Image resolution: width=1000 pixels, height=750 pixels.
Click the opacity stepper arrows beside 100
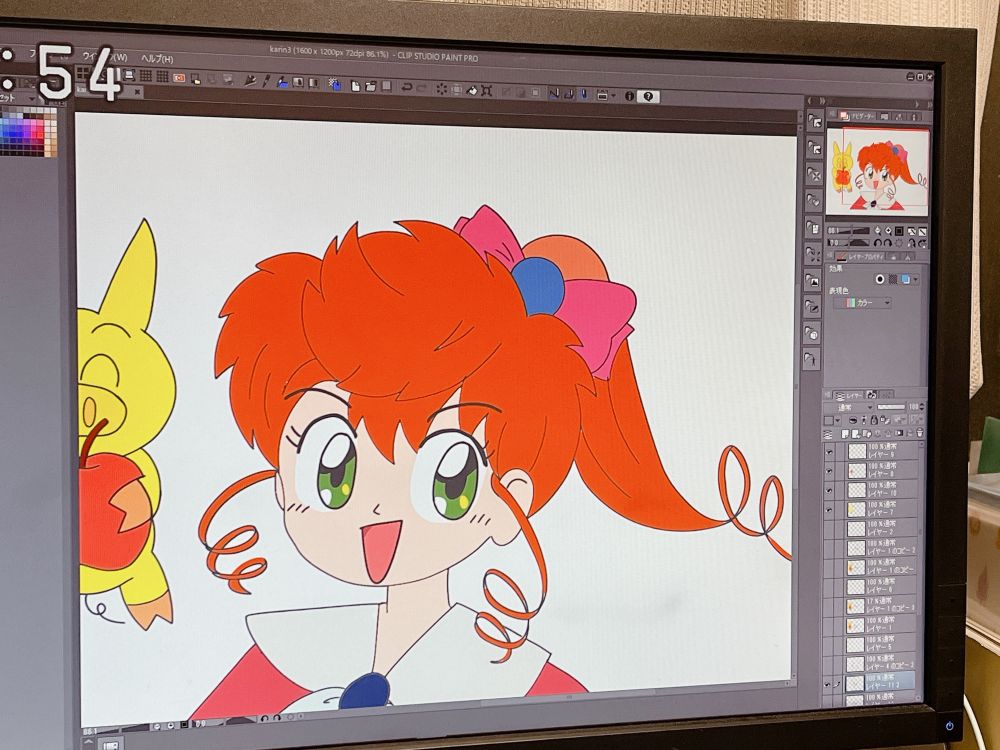[922, 406]
